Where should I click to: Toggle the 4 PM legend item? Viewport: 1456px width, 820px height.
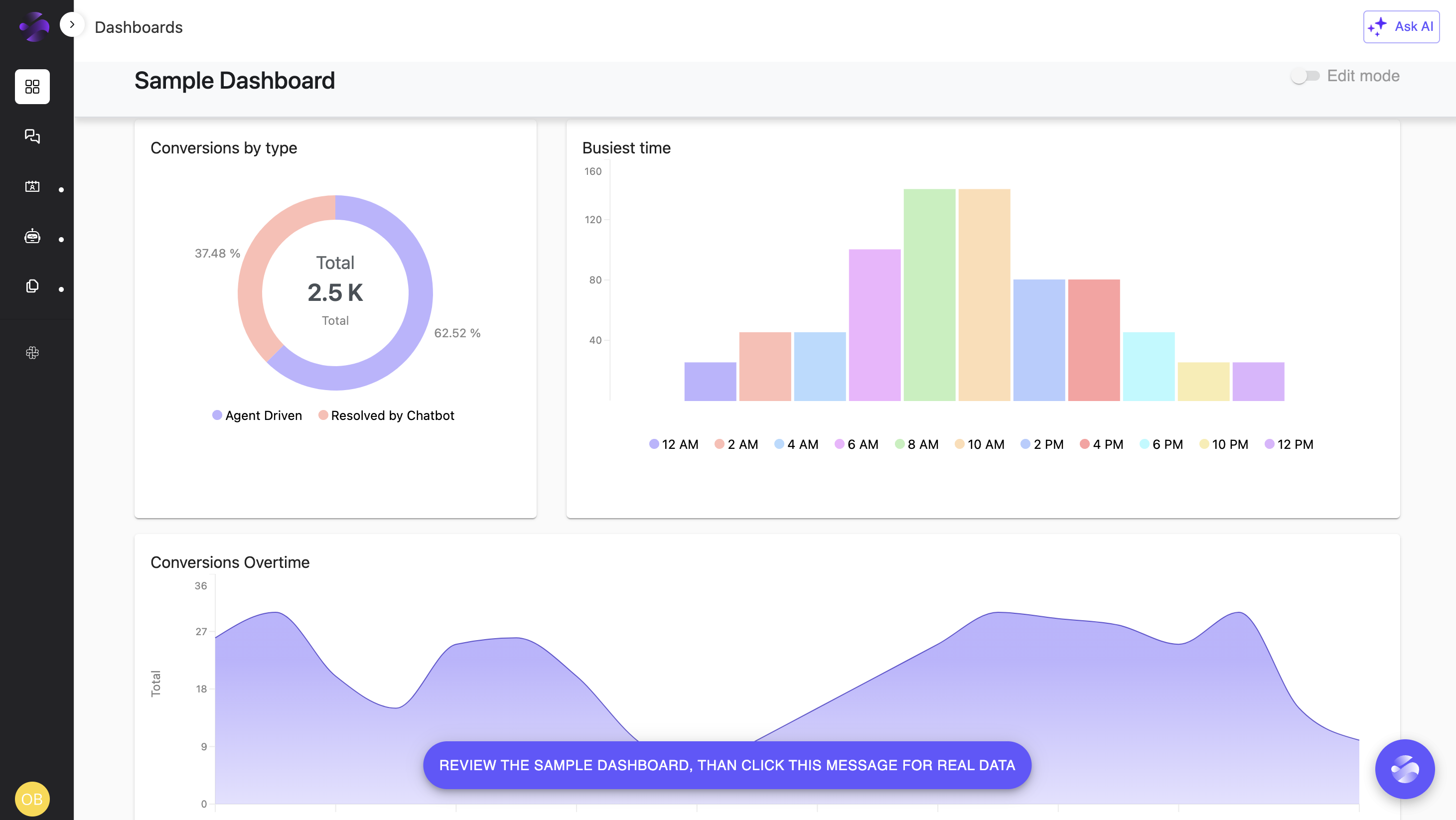coord(1101,444)
